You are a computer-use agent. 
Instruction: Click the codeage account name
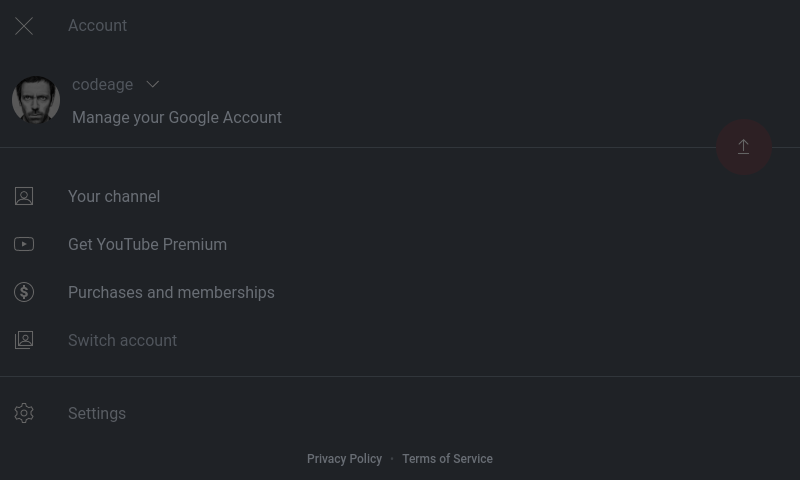pyautogui.click(x=102, y=85)
